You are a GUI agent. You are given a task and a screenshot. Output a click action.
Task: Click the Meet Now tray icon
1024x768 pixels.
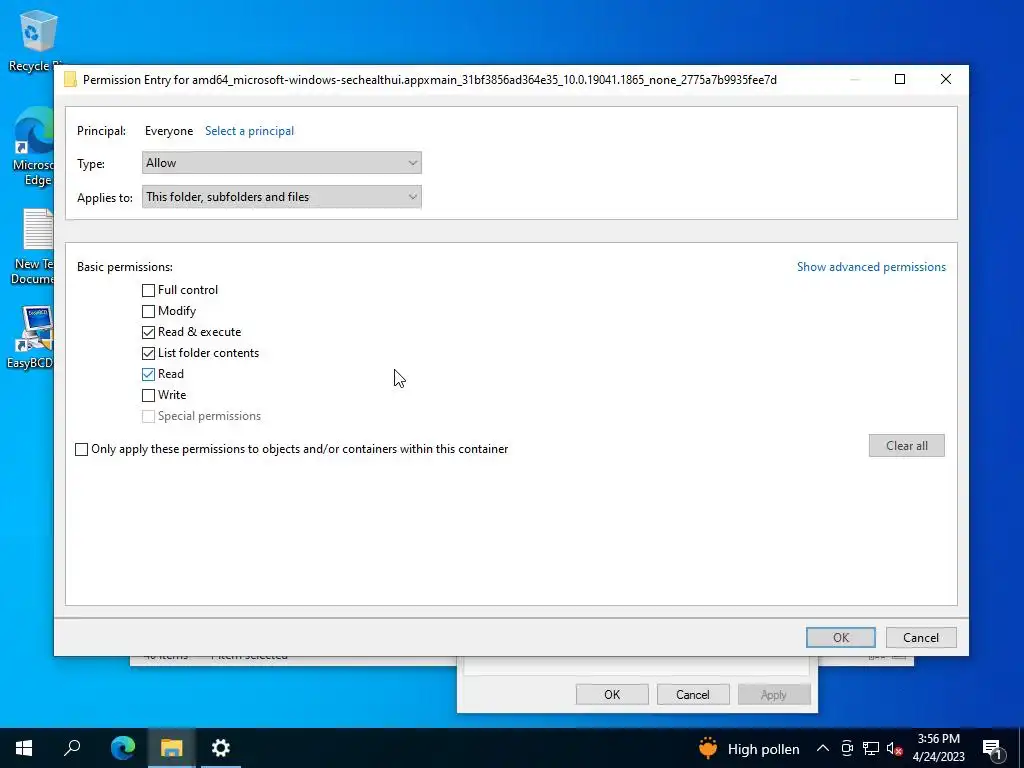point(847,748)
